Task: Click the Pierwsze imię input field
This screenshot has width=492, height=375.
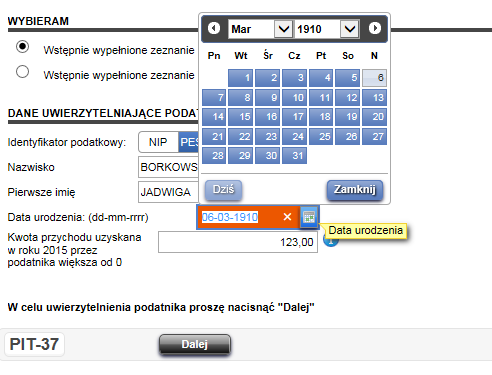Action: pyautogui.click(x=168, y=192)
